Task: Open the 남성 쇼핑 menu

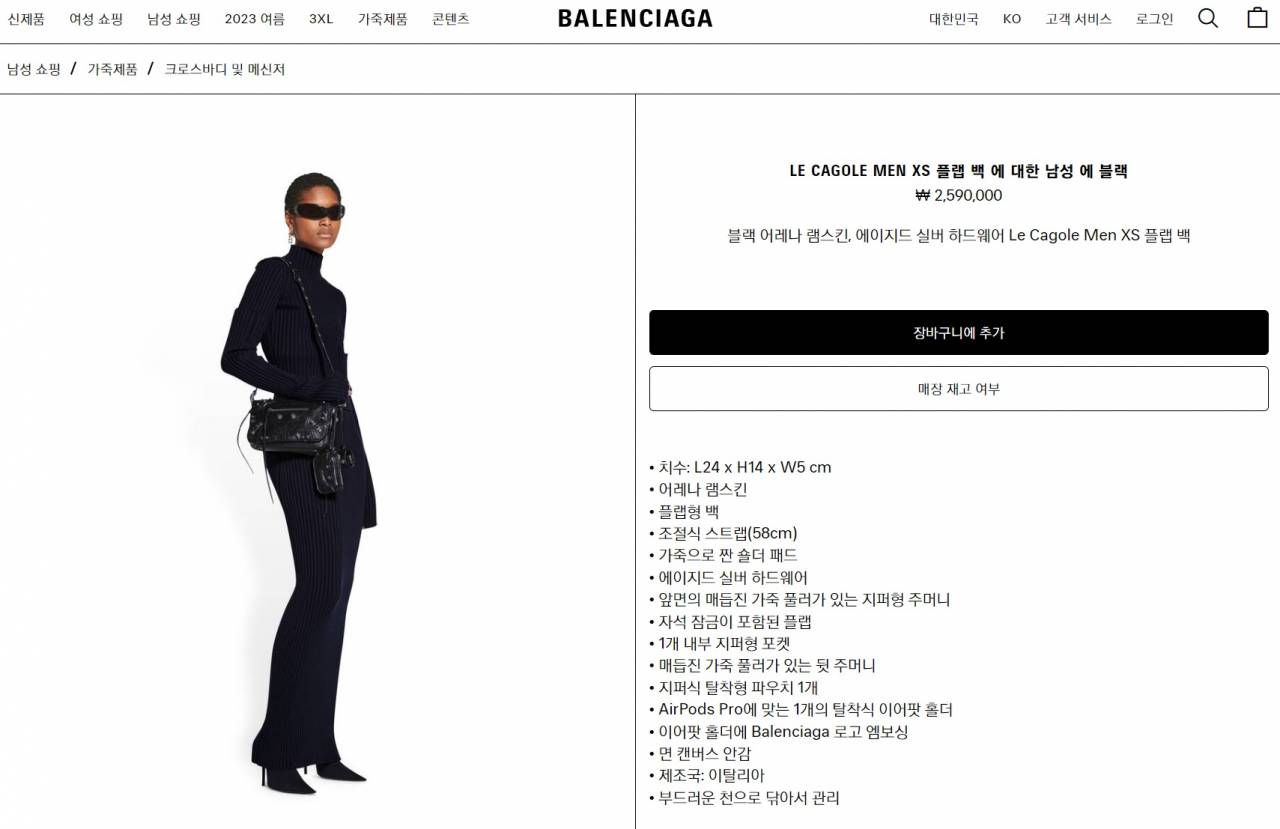Action: pyautogui.click(x=174, y=19)
